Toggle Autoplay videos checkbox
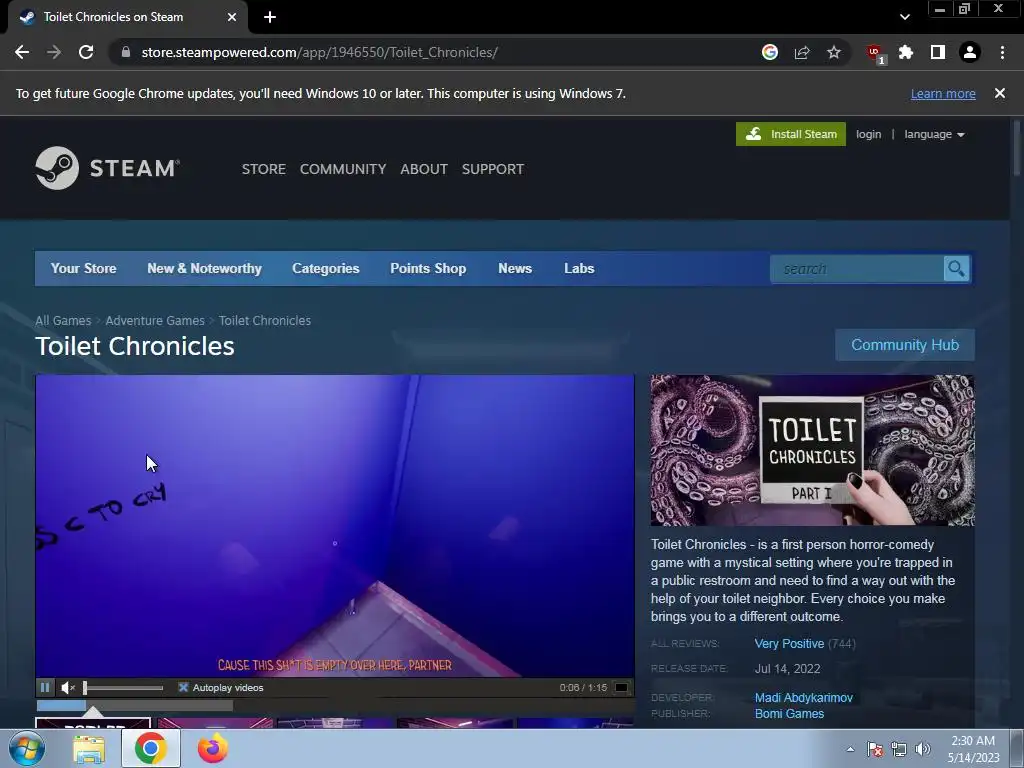 click(x=184, y=687)
